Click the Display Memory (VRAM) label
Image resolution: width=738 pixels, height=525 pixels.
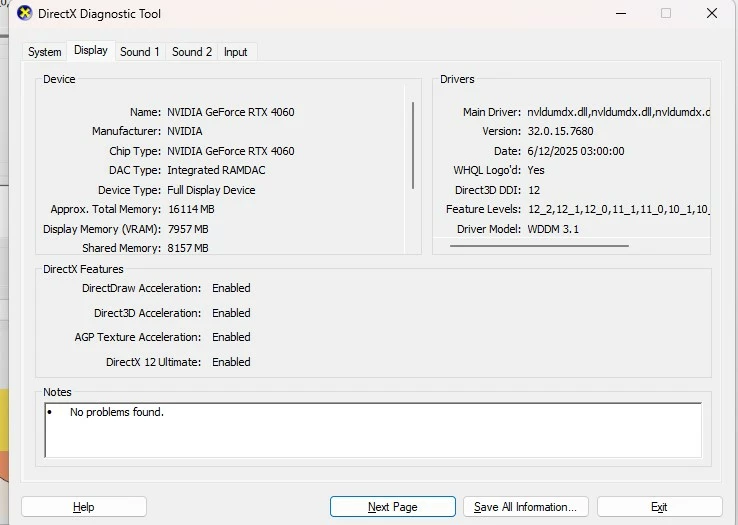[102, 229]
